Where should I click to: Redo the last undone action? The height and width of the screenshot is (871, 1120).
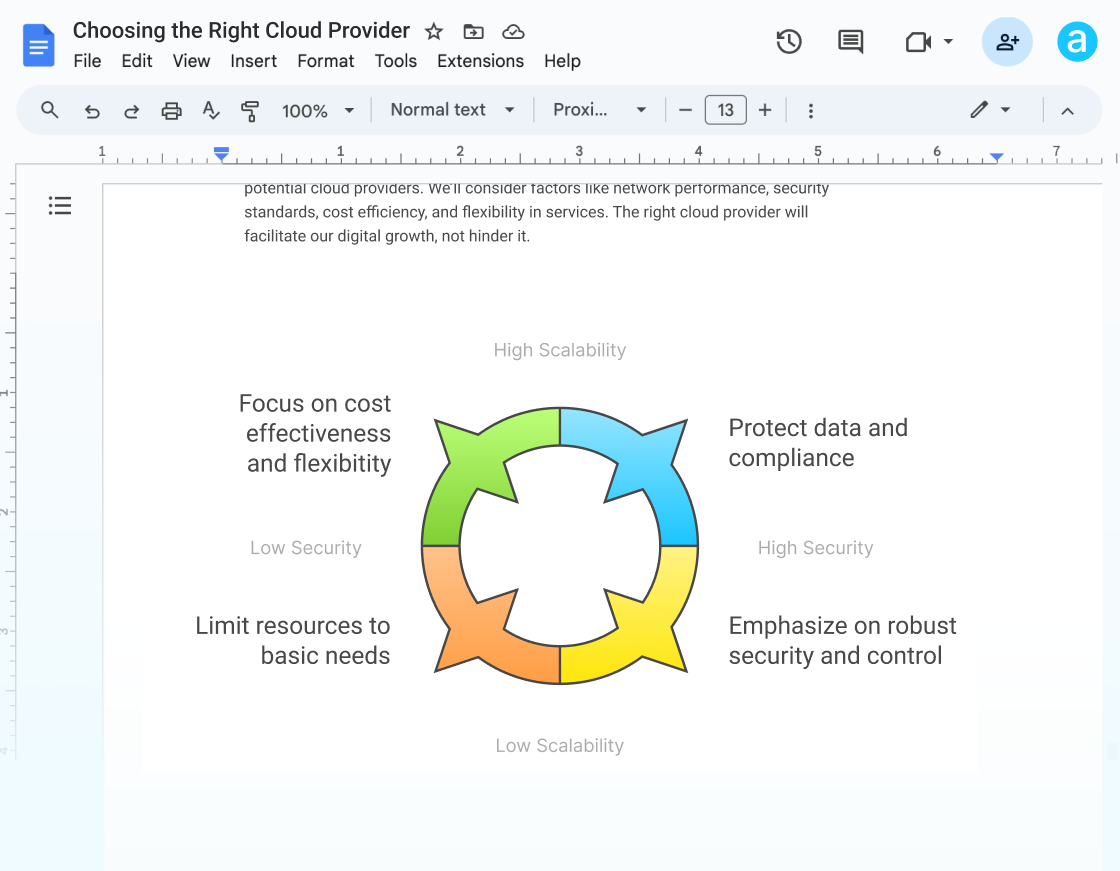point(131,110)
